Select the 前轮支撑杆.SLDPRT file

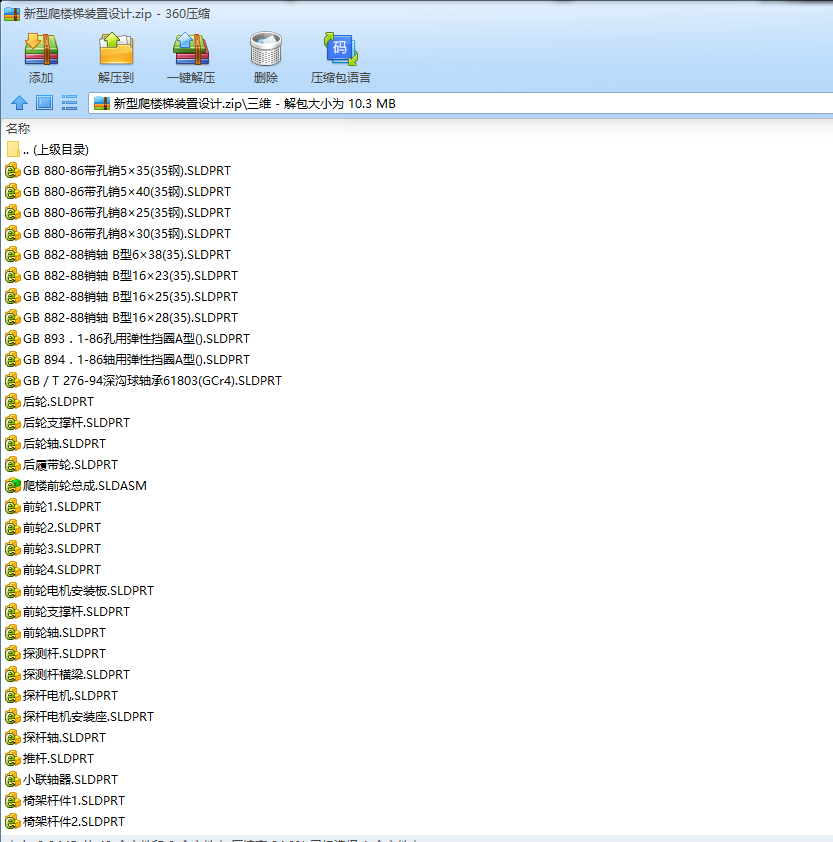(68, 611)
